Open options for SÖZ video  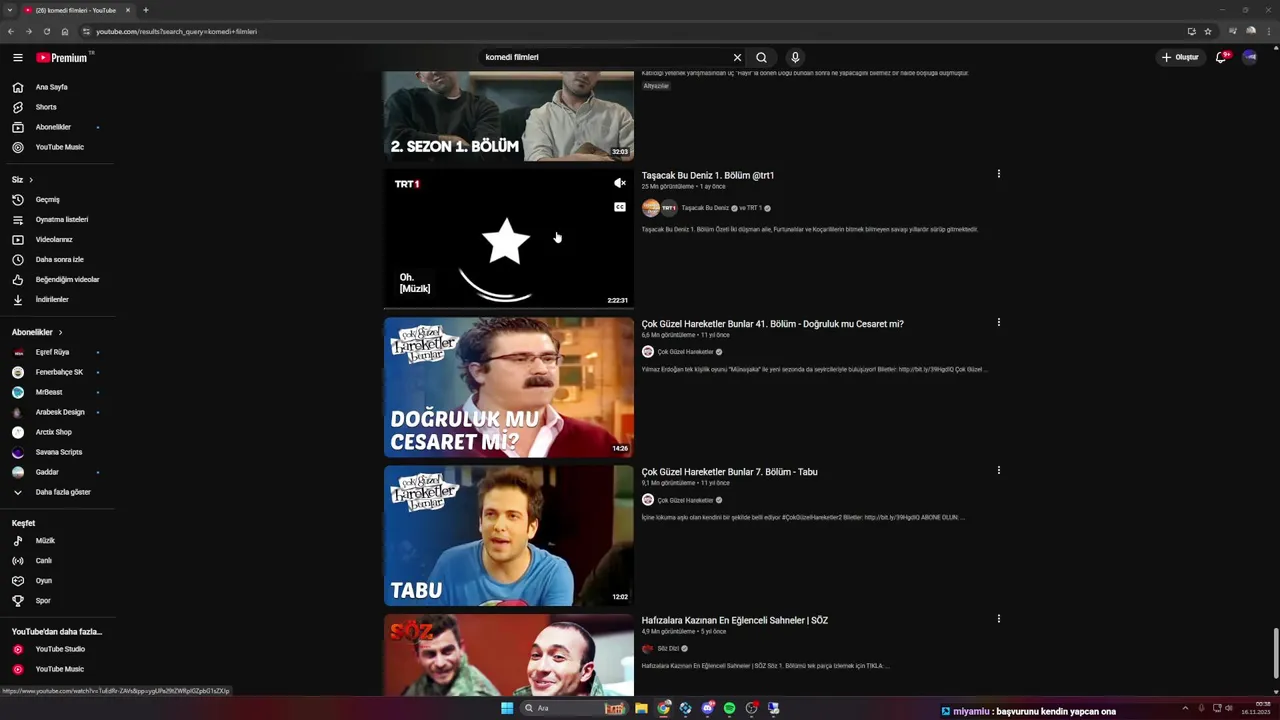(x=998, y=619)
